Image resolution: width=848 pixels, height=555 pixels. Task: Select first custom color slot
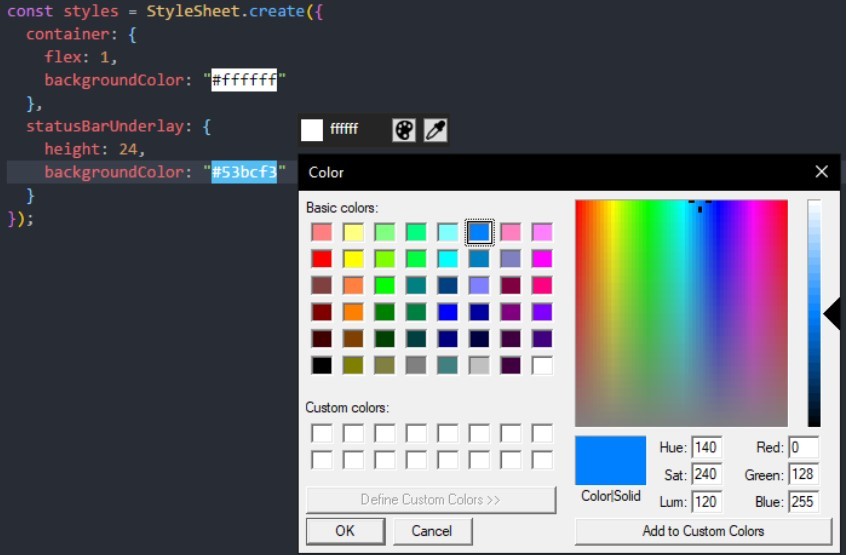(322, 433)
